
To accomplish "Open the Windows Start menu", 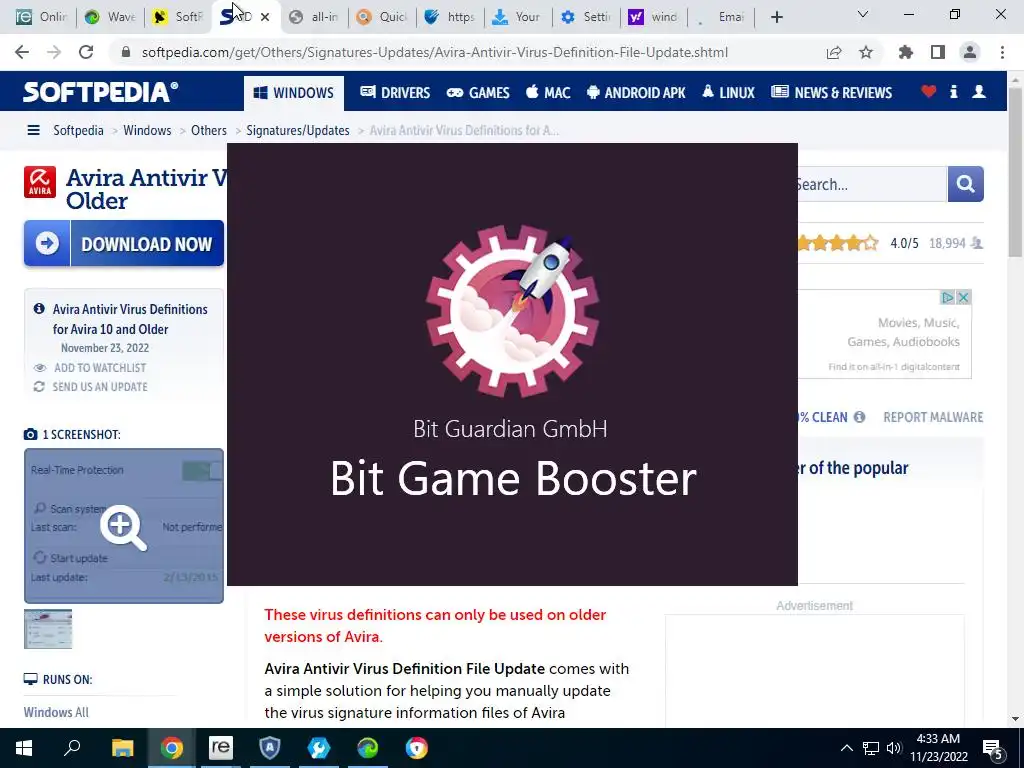I will pyautogui.click(x=24, y=748).
